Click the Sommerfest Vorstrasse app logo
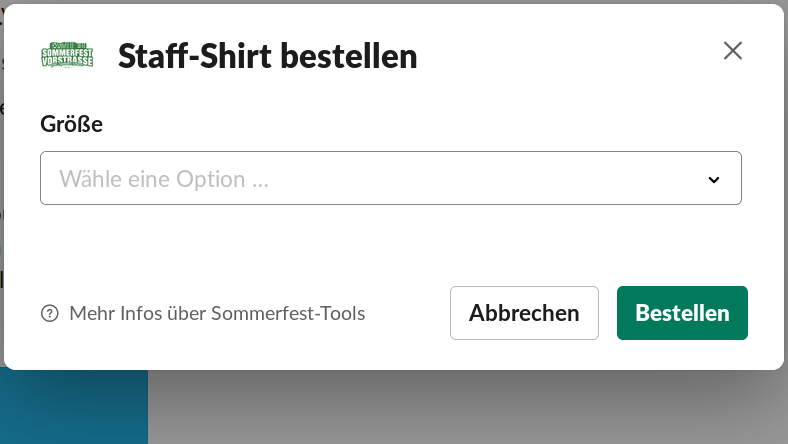This screenshot has width=788, height=444. (67, 55)
